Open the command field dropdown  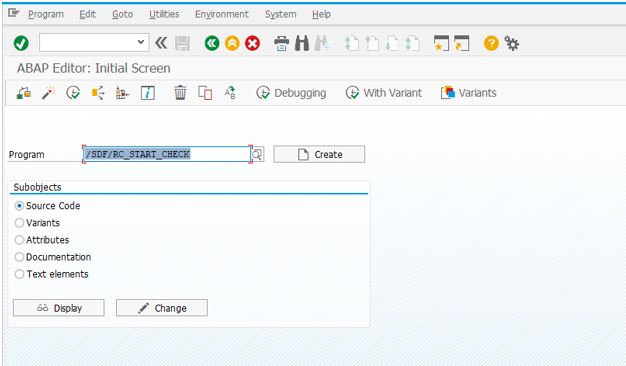[141, 42]
